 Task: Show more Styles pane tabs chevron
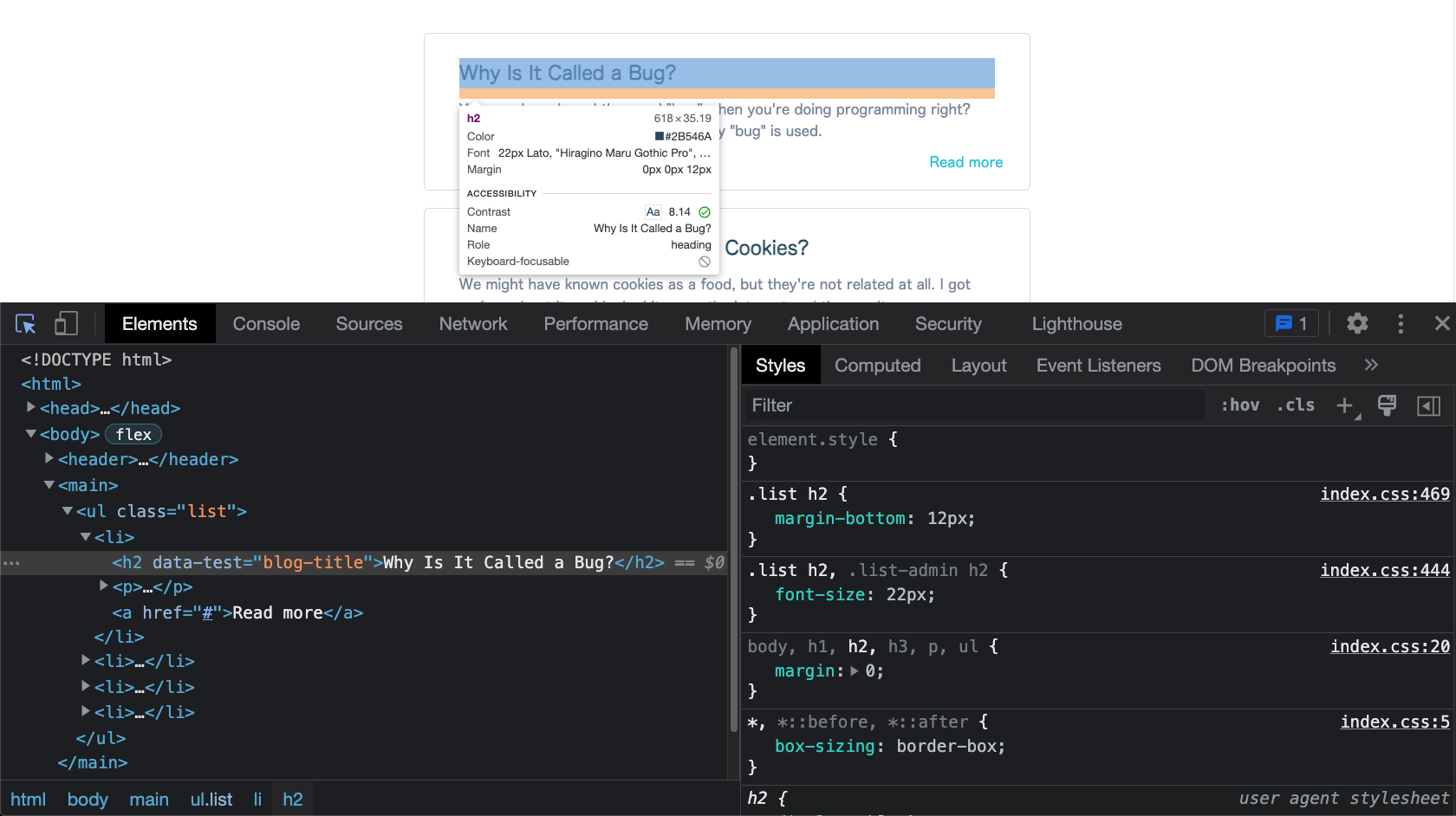1371,366
